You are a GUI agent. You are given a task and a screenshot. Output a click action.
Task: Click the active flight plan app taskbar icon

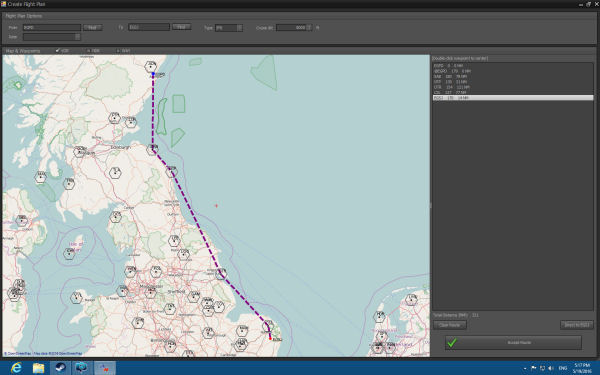pos(104,368)
